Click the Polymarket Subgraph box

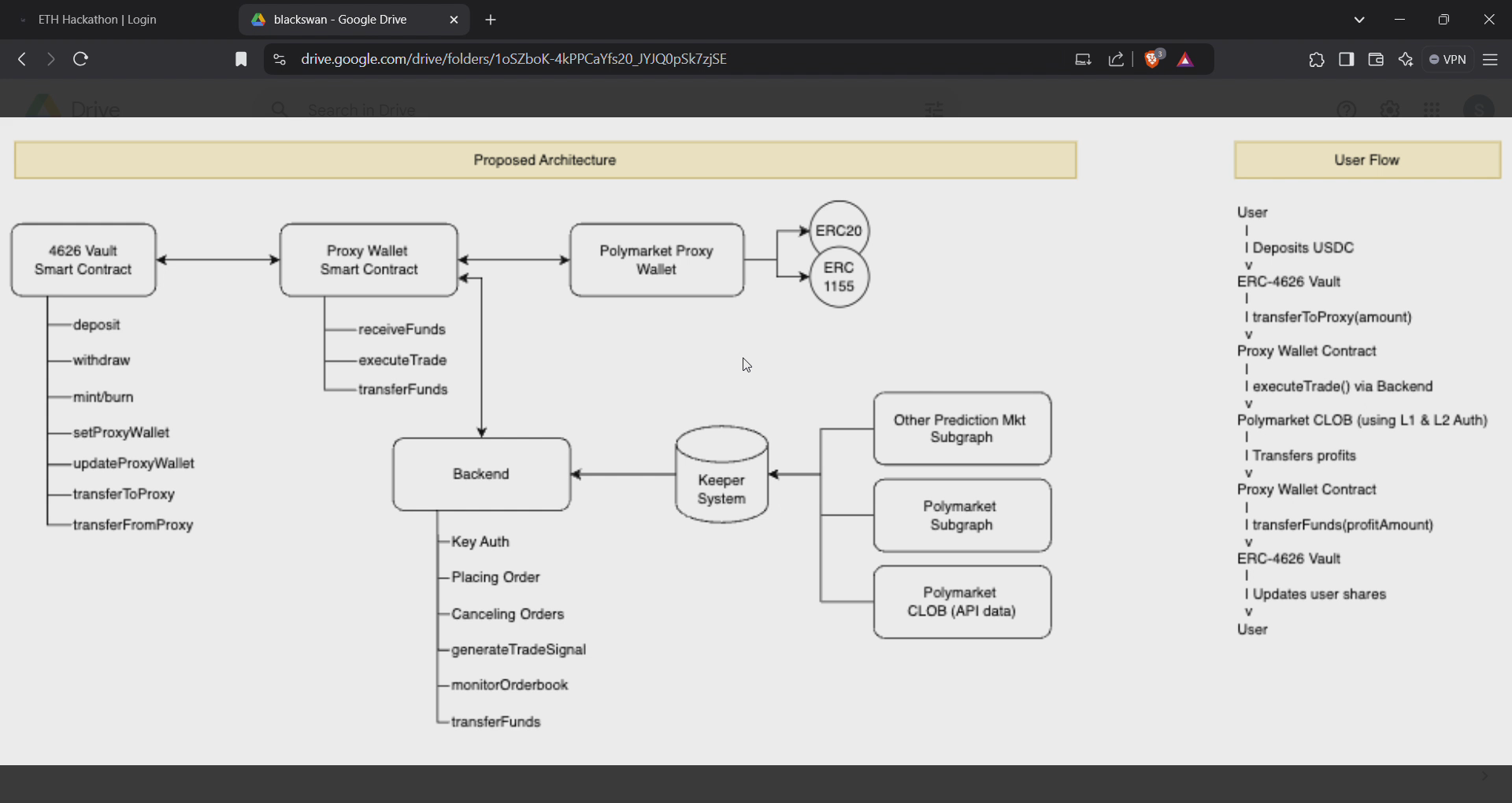pos(962,516)
